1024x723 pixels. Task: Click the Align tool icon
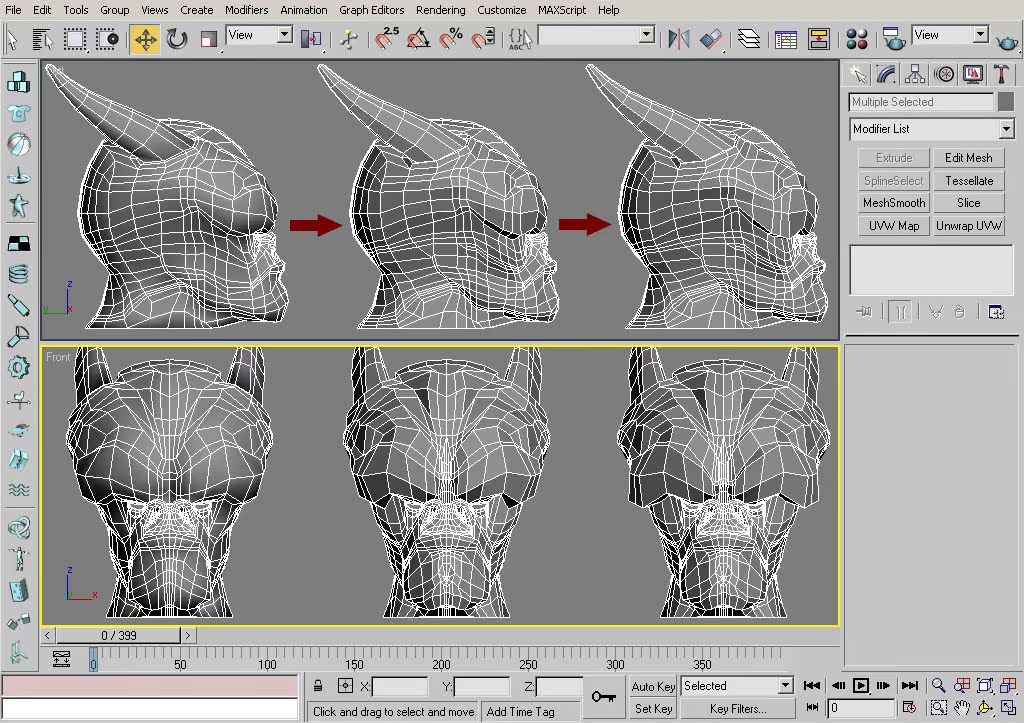711,39
